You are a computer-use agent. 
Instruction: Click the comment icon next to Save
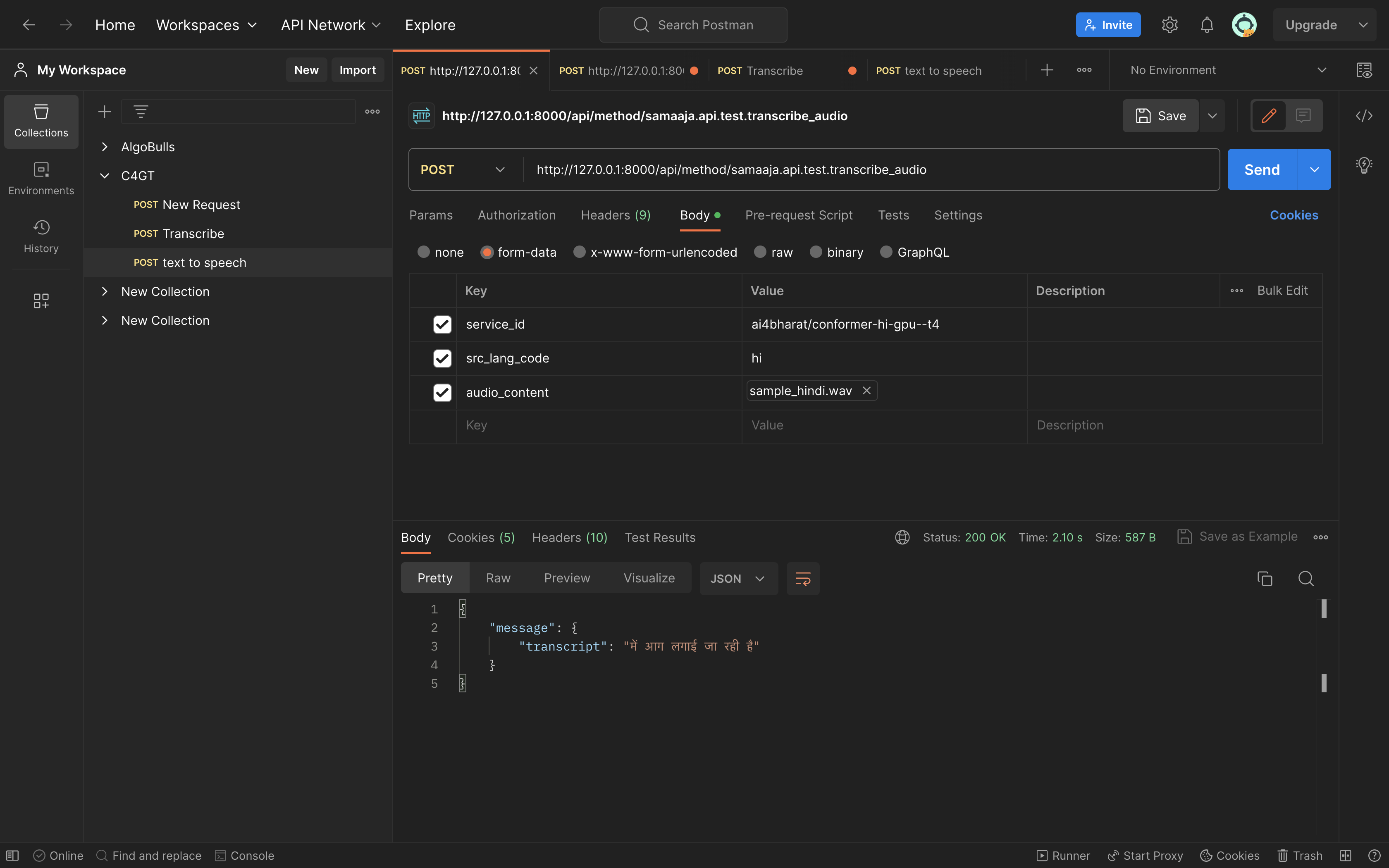1304,115
